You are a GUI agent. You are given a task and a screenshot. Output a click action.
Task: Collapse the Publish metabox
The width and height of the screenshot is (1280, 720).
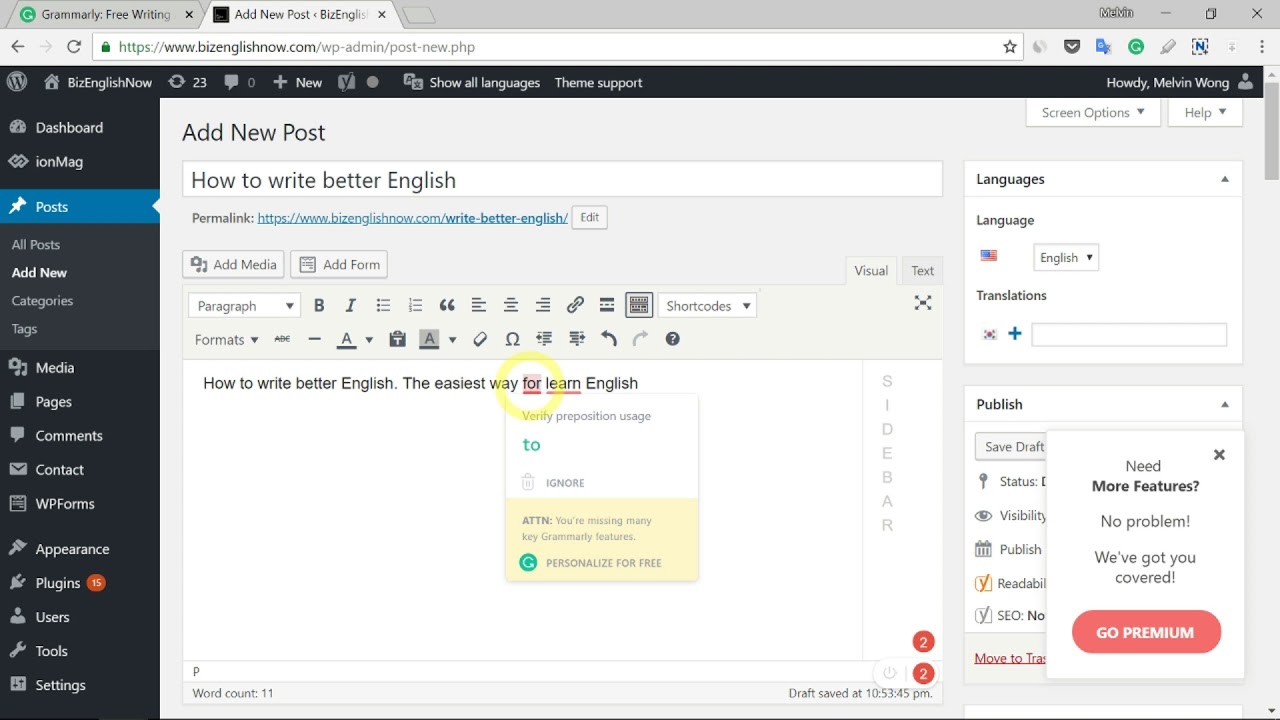point(1224,404)
